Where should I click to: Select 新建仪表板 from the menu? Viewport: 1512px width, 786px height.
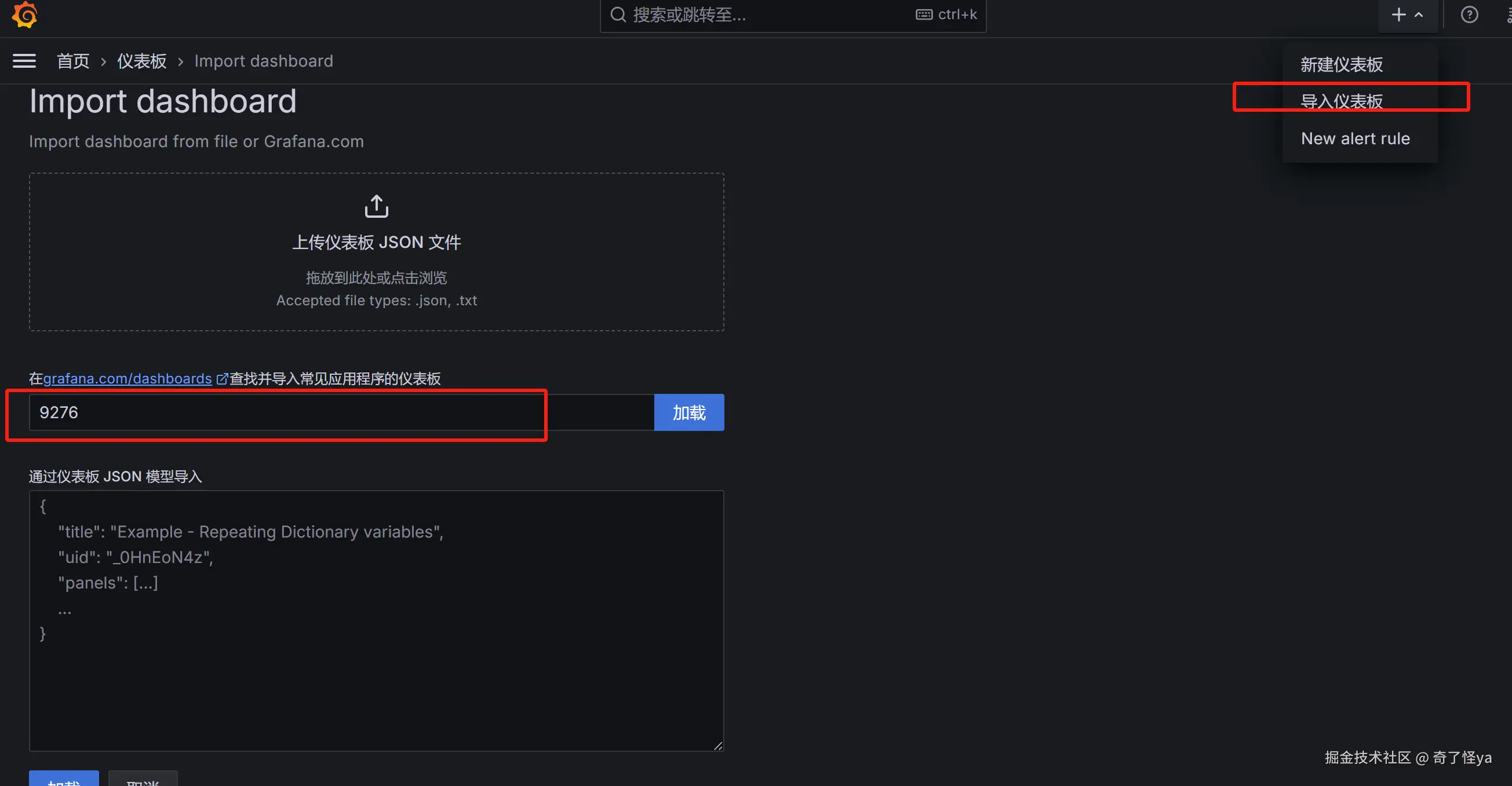pos(1341,64)
